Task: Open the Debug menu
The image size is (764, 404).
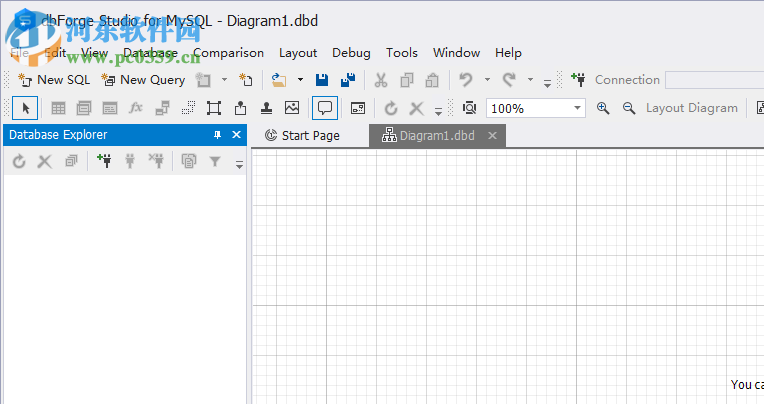Action: 351,53
